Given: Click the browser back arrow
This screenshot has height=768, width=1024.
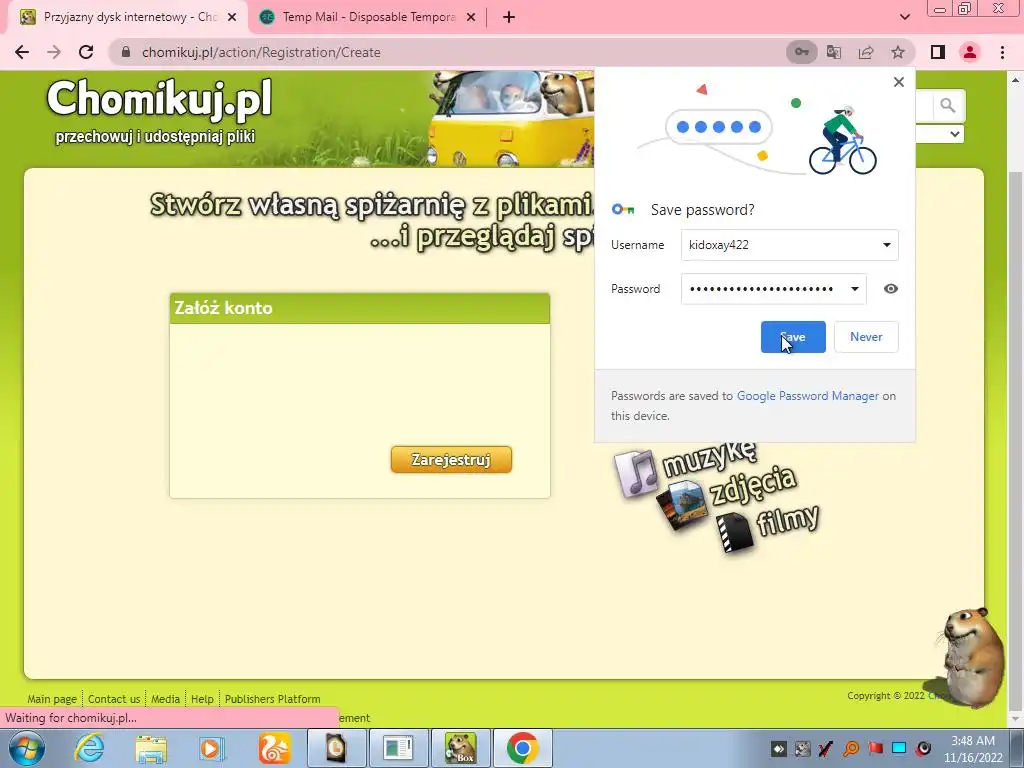Looking at the screenshot, I should (x=22, y=52).
